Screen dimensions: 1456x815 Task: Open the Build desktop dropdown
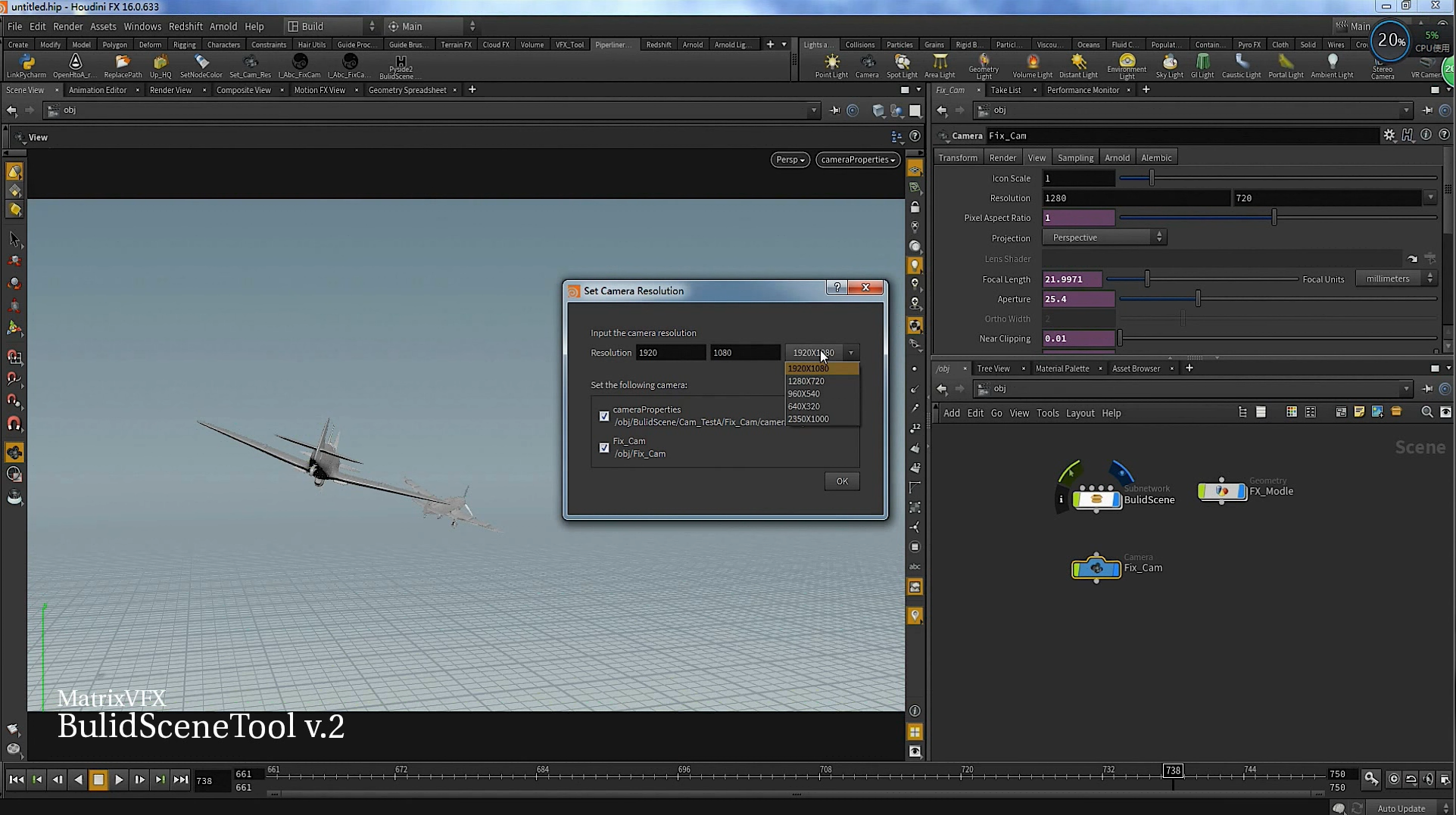click(331, 26)
